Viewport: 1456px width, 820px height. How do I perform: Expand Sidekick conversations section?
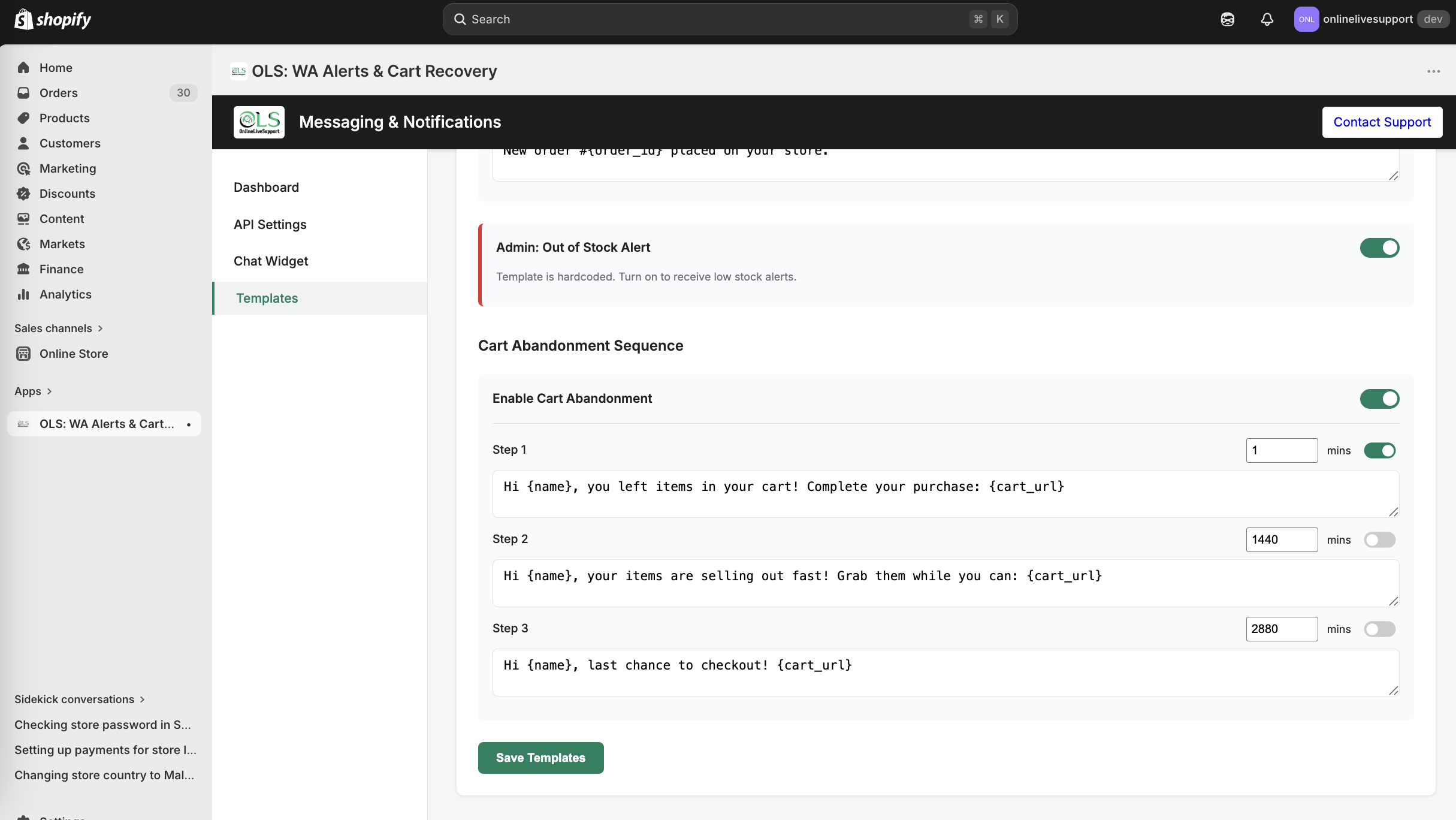click(x=80, y=700)
